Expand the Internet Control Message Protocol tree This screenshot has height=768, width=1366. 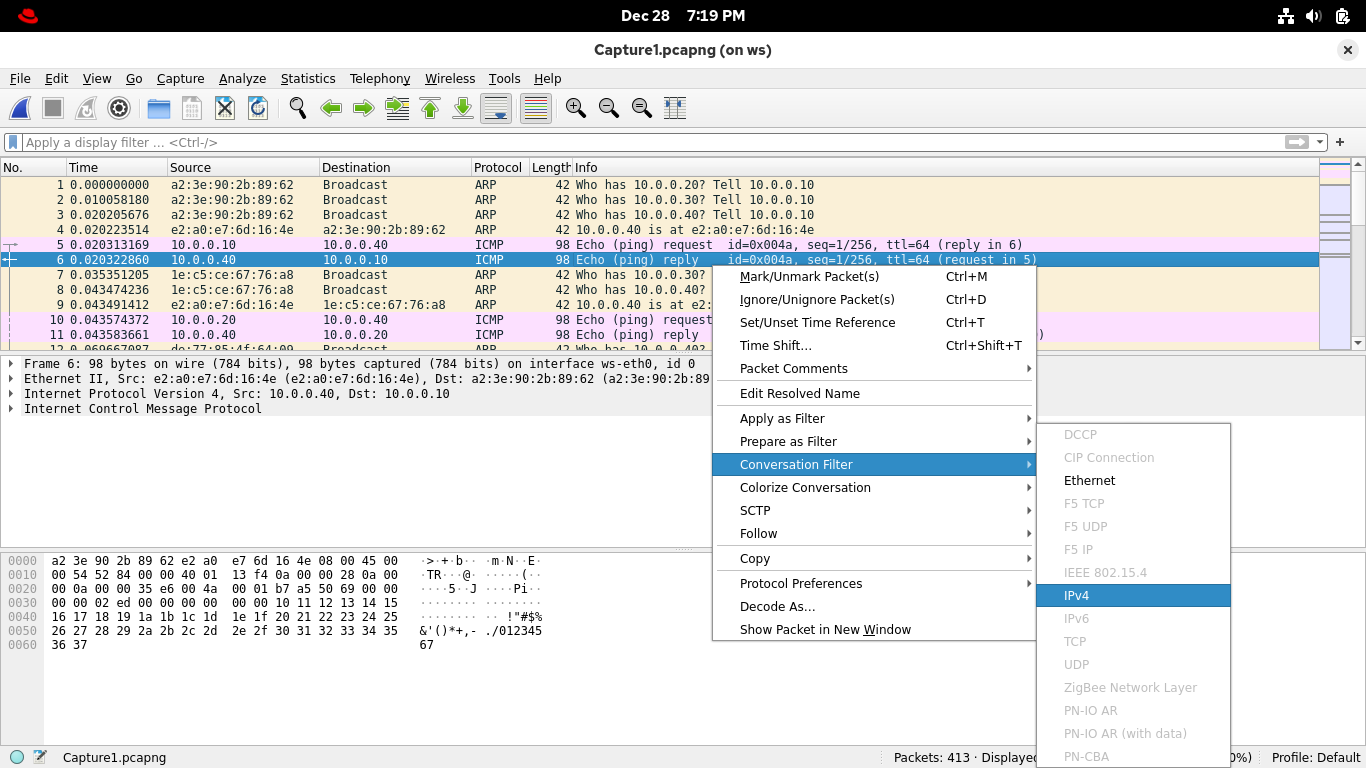pos(11,409)
